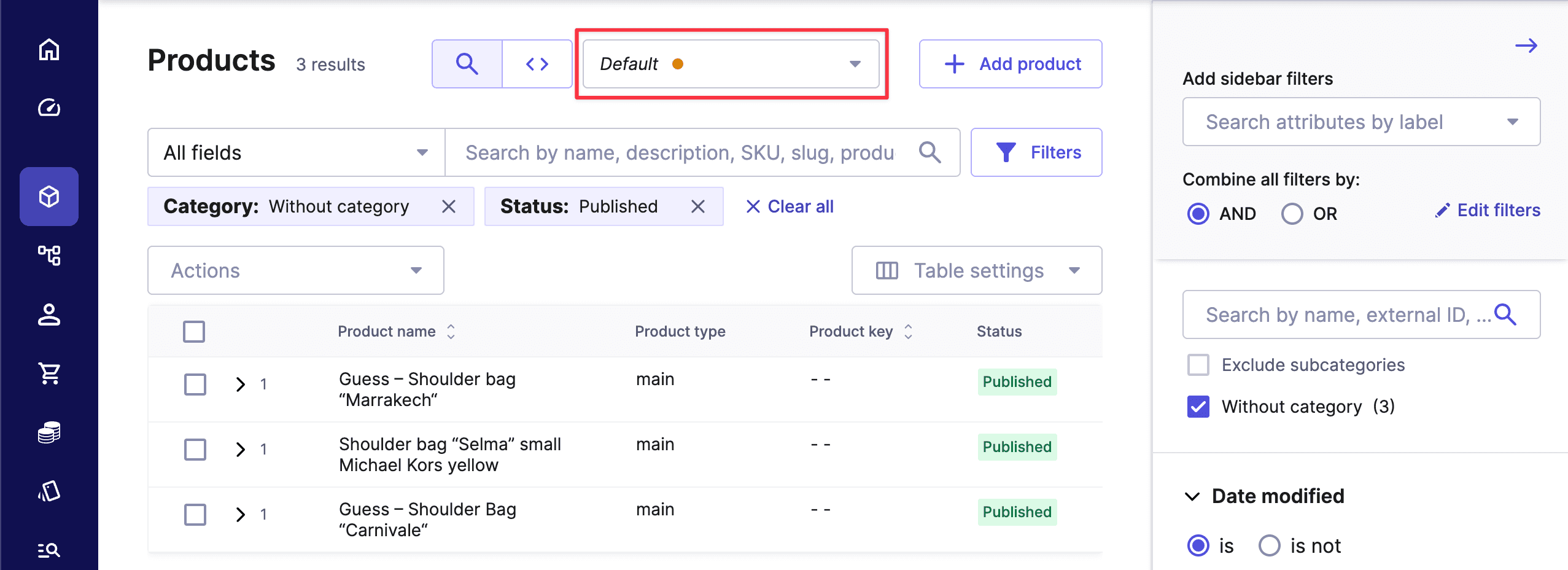
Task: Open the Filters button
Action: pyautogui.click(x=1036, y=152)
